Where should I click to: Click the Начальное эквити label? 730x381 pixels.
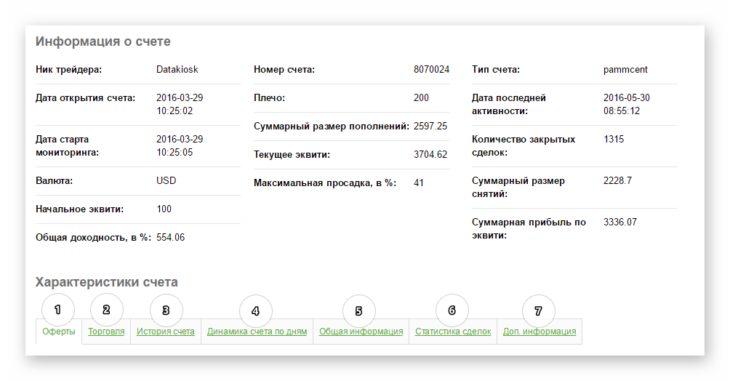80,209
